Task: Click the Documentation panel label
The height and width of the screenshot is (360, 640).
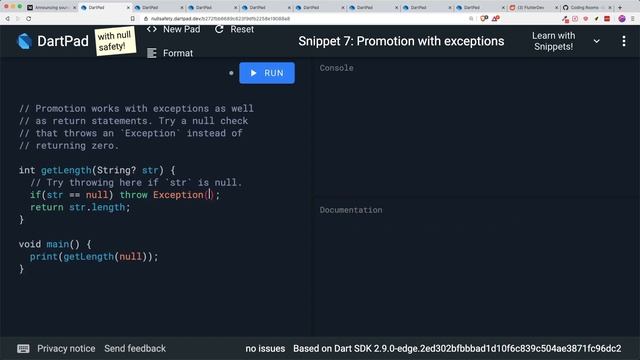Action: (351, 210)
